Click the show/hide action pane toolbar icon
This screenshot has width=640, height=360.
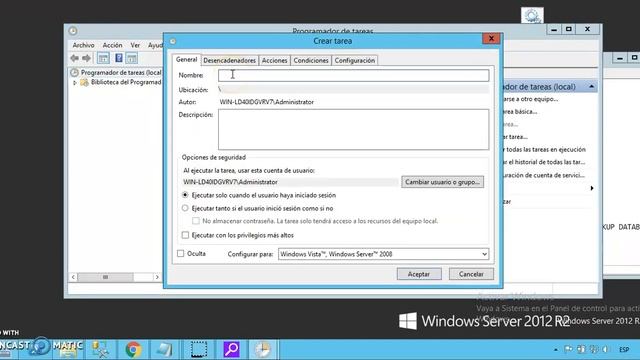point(131,58)
